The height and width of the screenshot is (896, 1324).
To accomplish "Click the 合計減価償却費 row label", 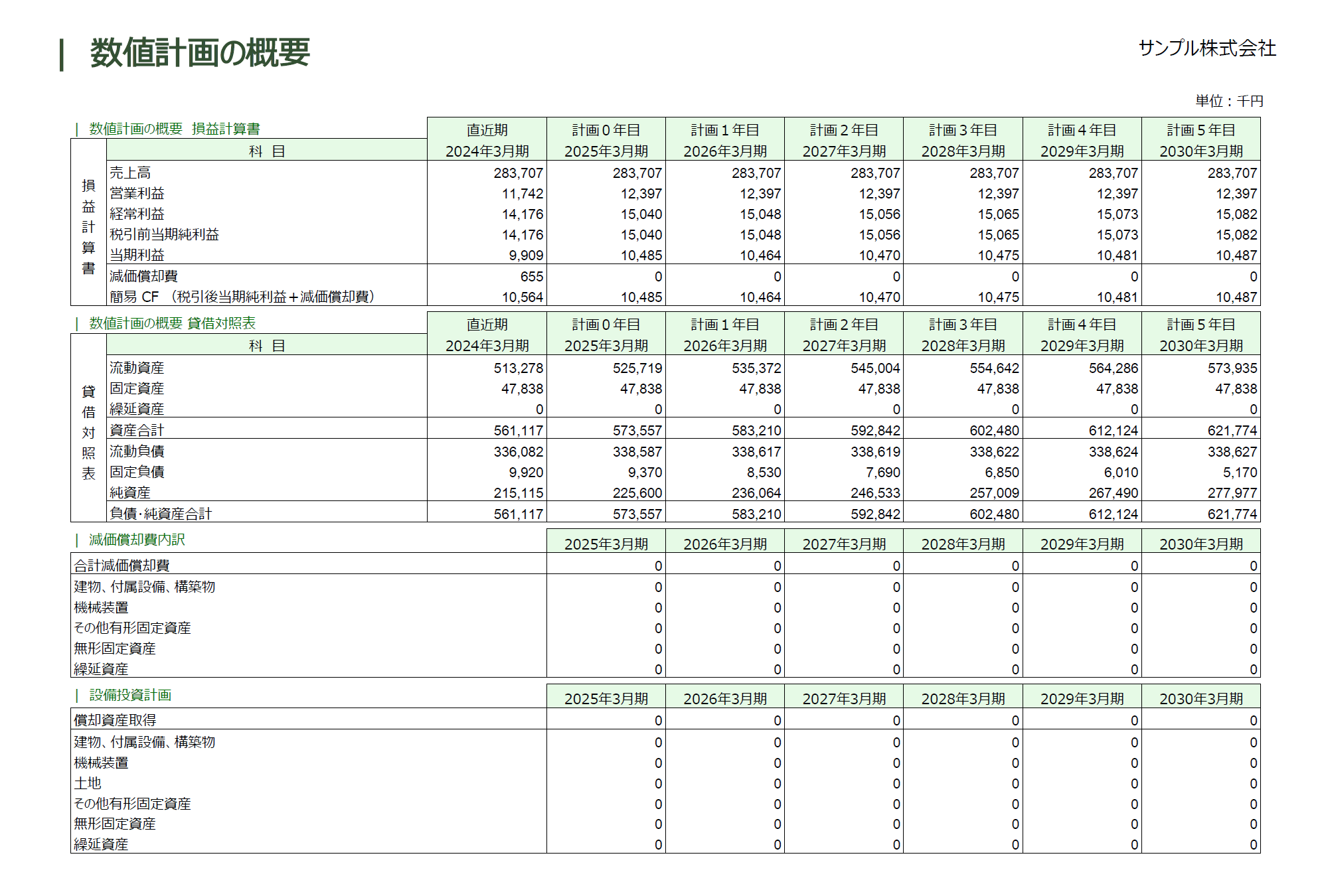I will 122,565.
